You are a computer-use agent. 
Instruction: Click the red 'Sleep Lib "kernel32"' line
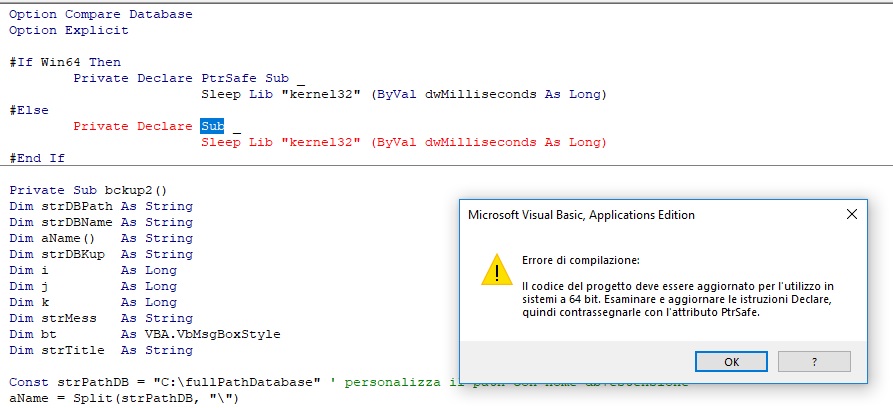pos(404,142)
